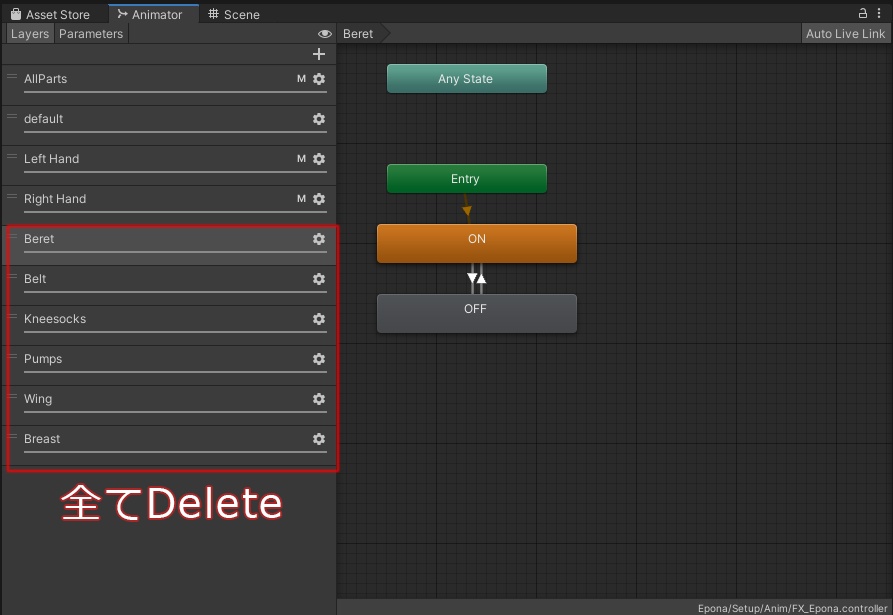This screenshot has height=615, width=893.
Task: Select the default layer name
Action: (43, 119)
